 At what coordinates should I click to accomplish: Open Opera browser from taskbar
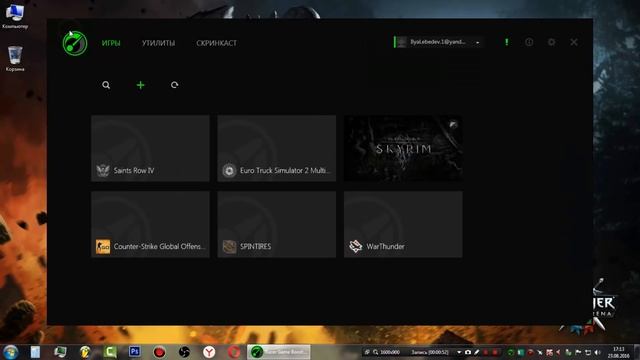pyautogui.click(x=234, y=352)
